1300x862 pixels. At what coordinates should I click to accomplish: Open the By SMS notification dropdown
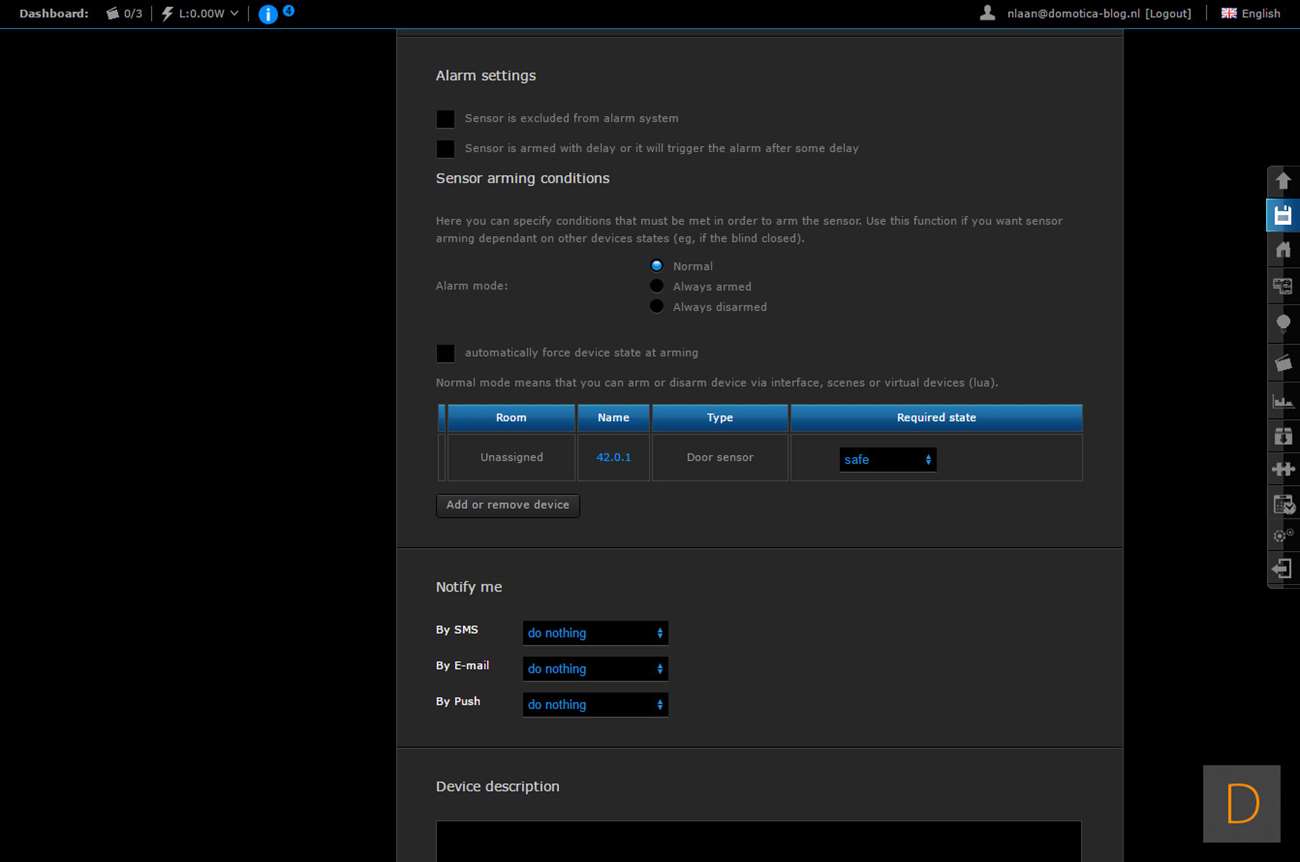point(595,633)
